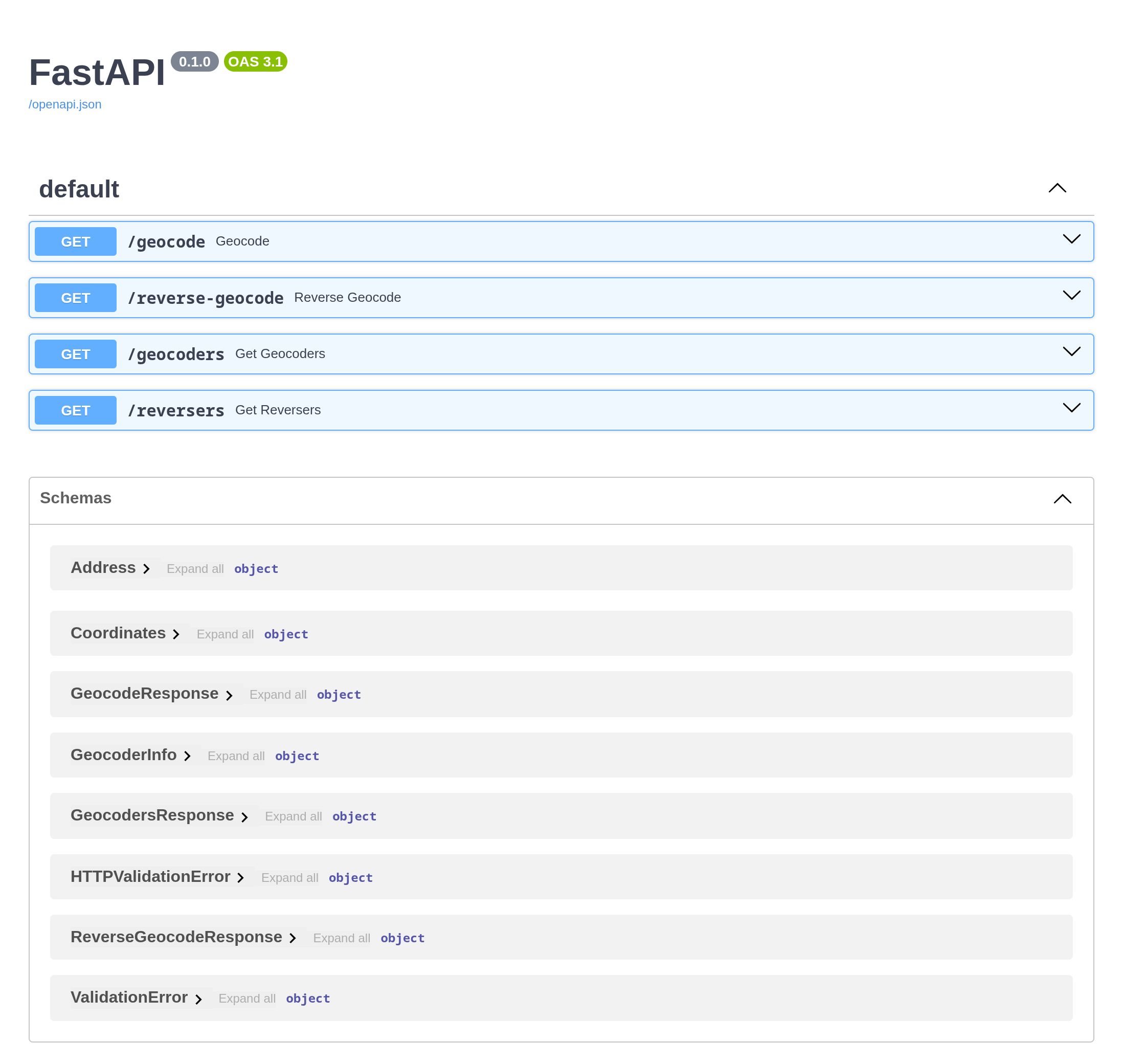Click the OAS 3.1 badge
The height and width of the screenshot is (1064, 1123).
[255, 61]
